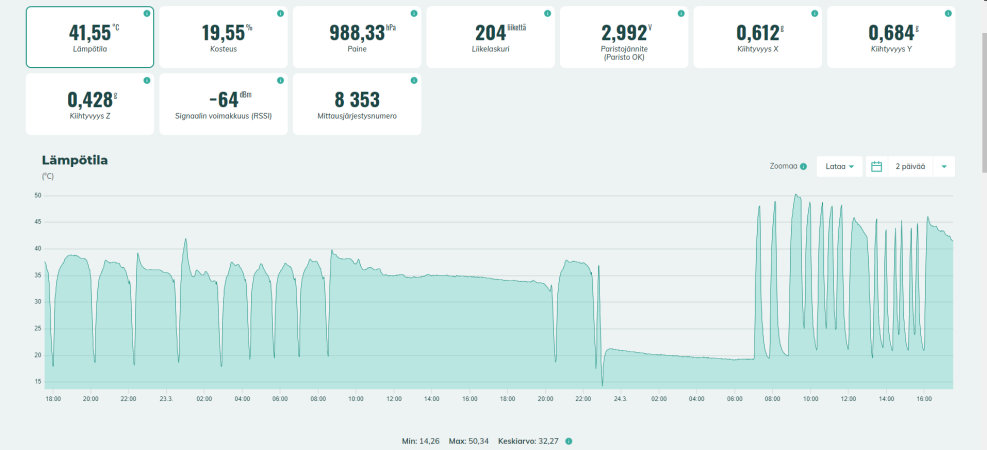Click the info icon after Keskiarvo 32,27
Viewport: 987px width, 450px height.
pyautogui.click(x=568, y=441)
